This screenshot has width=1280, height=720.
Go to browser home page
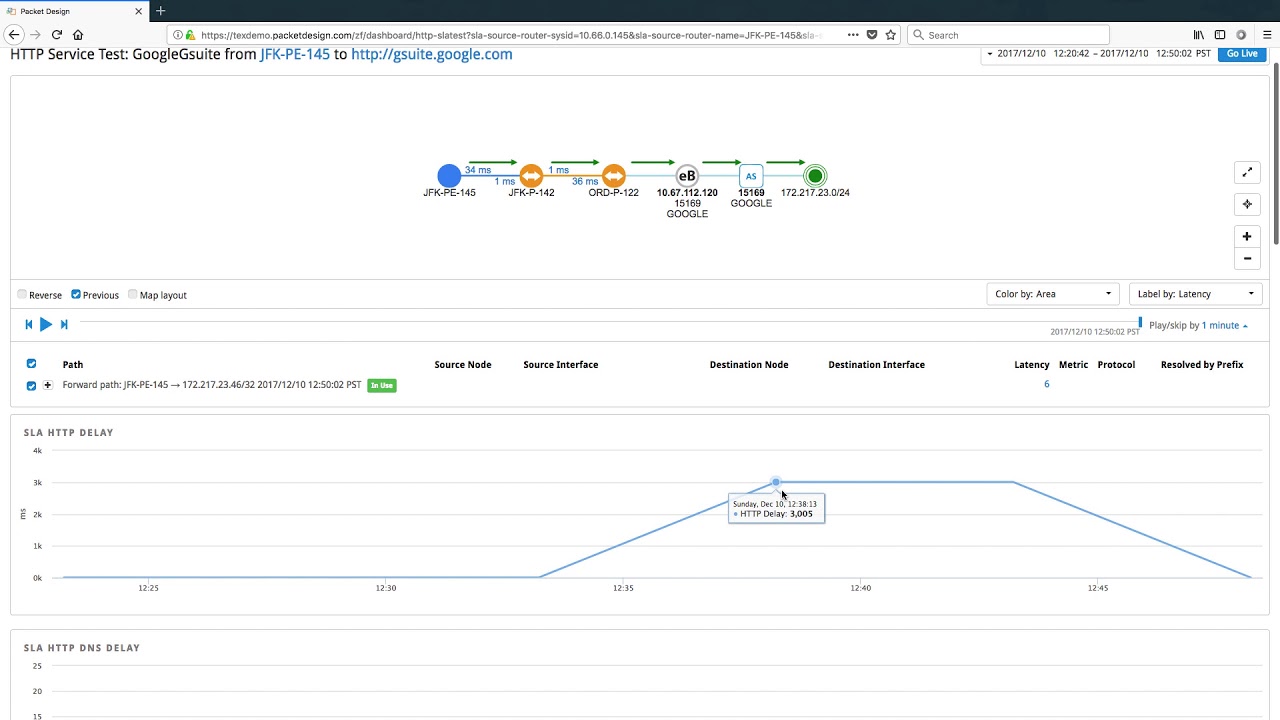point(78,35)
